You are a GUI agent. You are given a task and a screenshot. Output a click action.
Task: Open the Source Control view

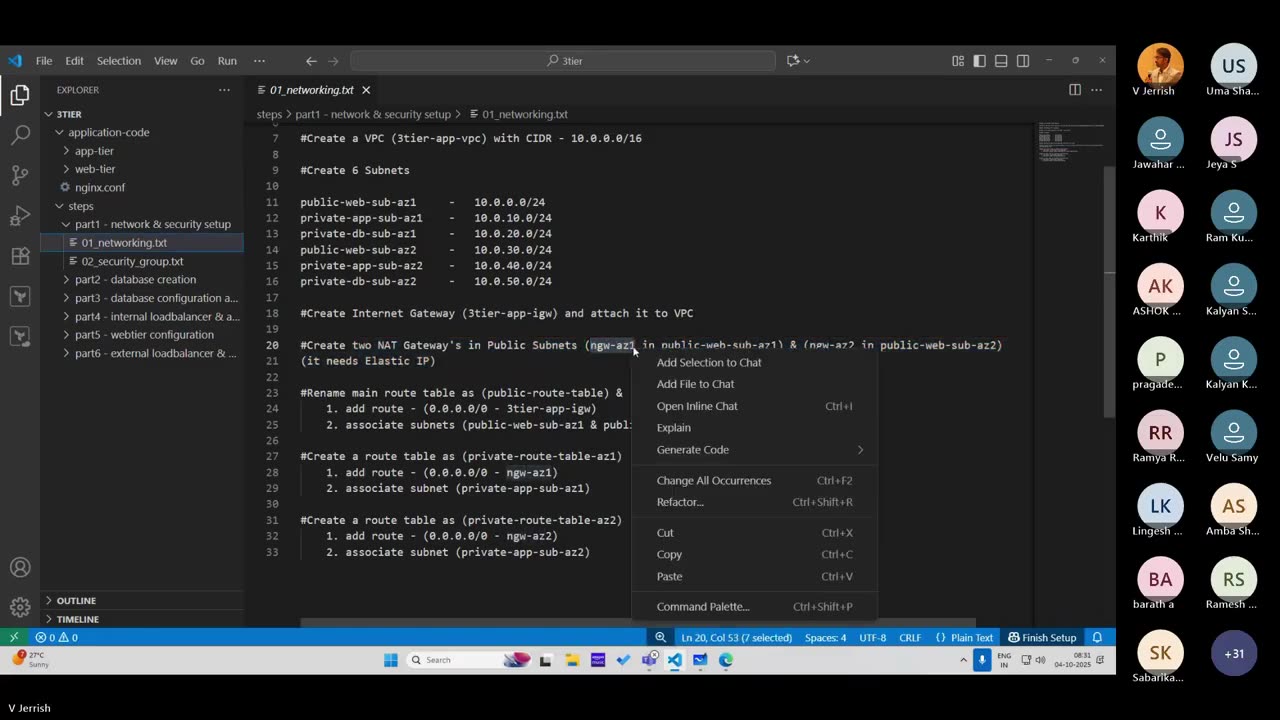(x=20, y=176)
